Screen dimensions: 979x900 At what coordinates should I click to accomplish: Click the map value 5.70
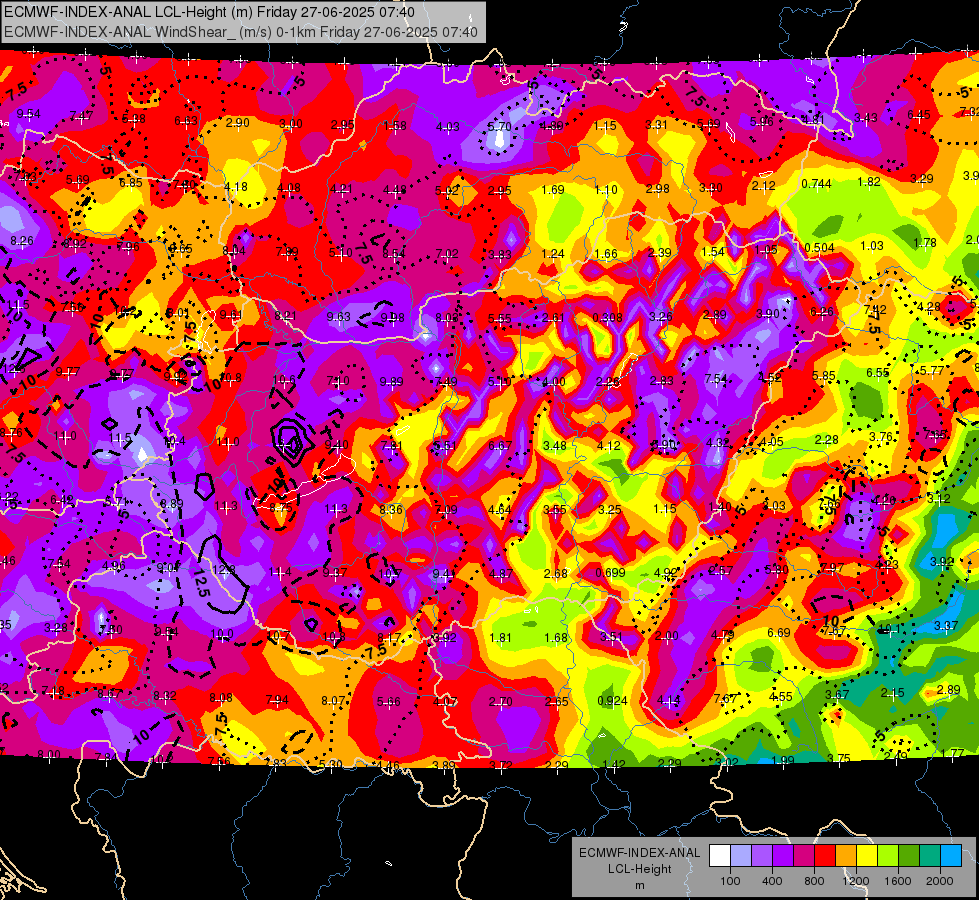[499, 127]
